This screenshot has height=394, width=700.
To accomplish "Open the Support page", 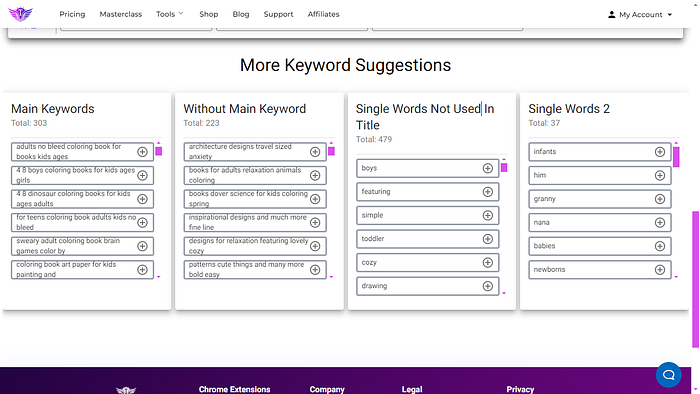I will coord(278,14).
